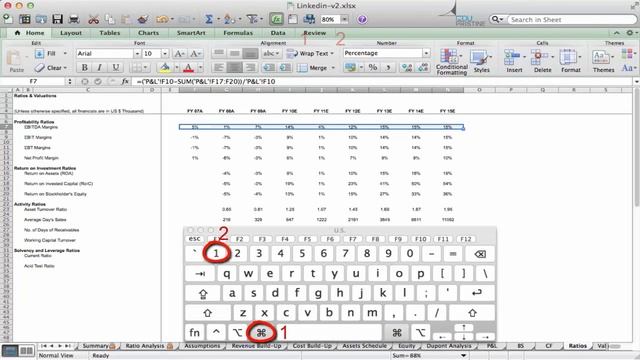Viewport: 640px width, 360px height.
Task: Open the font size 10 dropdown
Action: coord(164,53)
